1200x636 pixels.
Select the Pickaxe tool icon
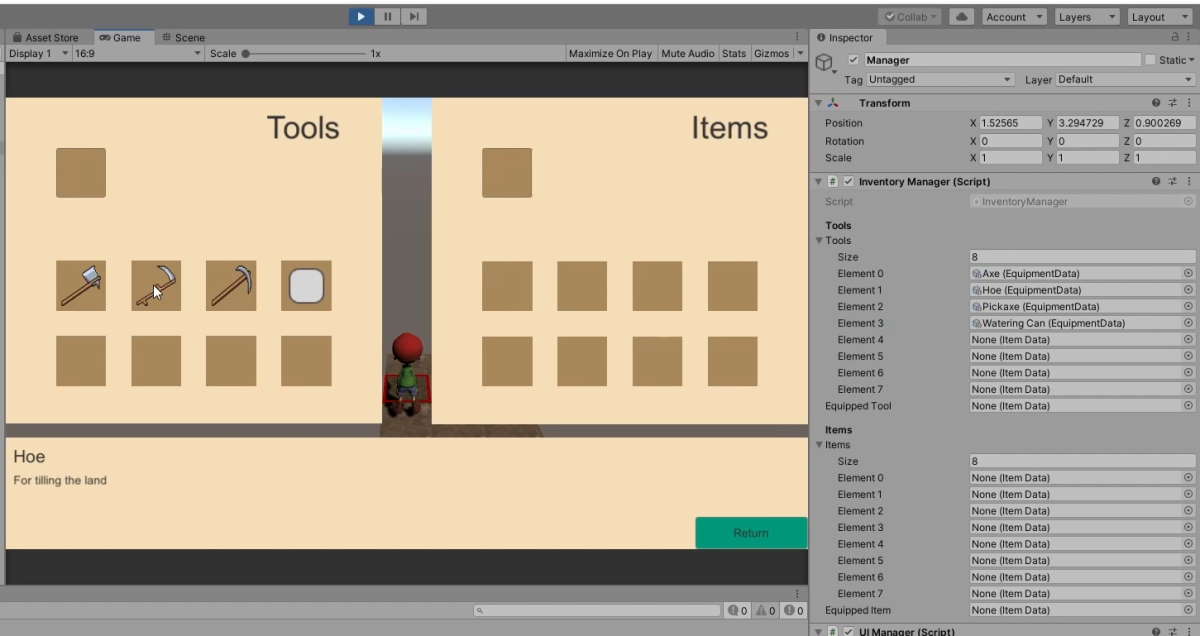coord(231,285)
